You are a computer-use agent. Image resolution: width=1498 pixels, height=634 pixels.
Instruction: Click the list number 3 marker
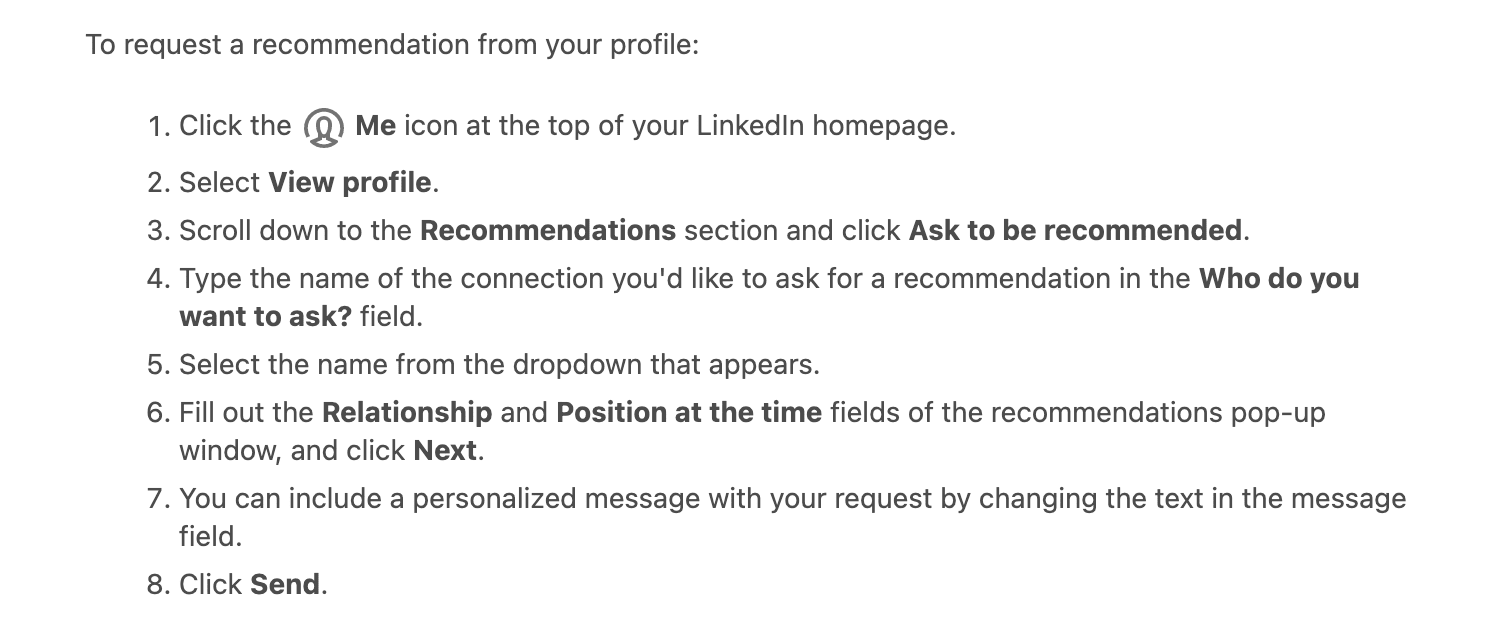159,230
